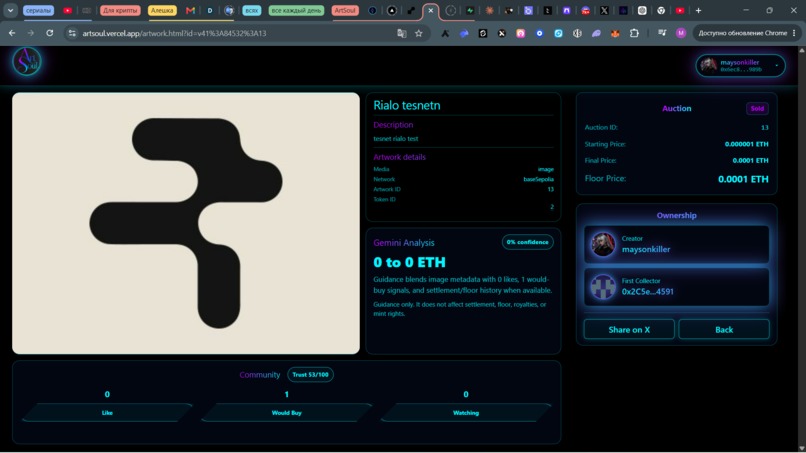Click the Like button

coord(107,412)
